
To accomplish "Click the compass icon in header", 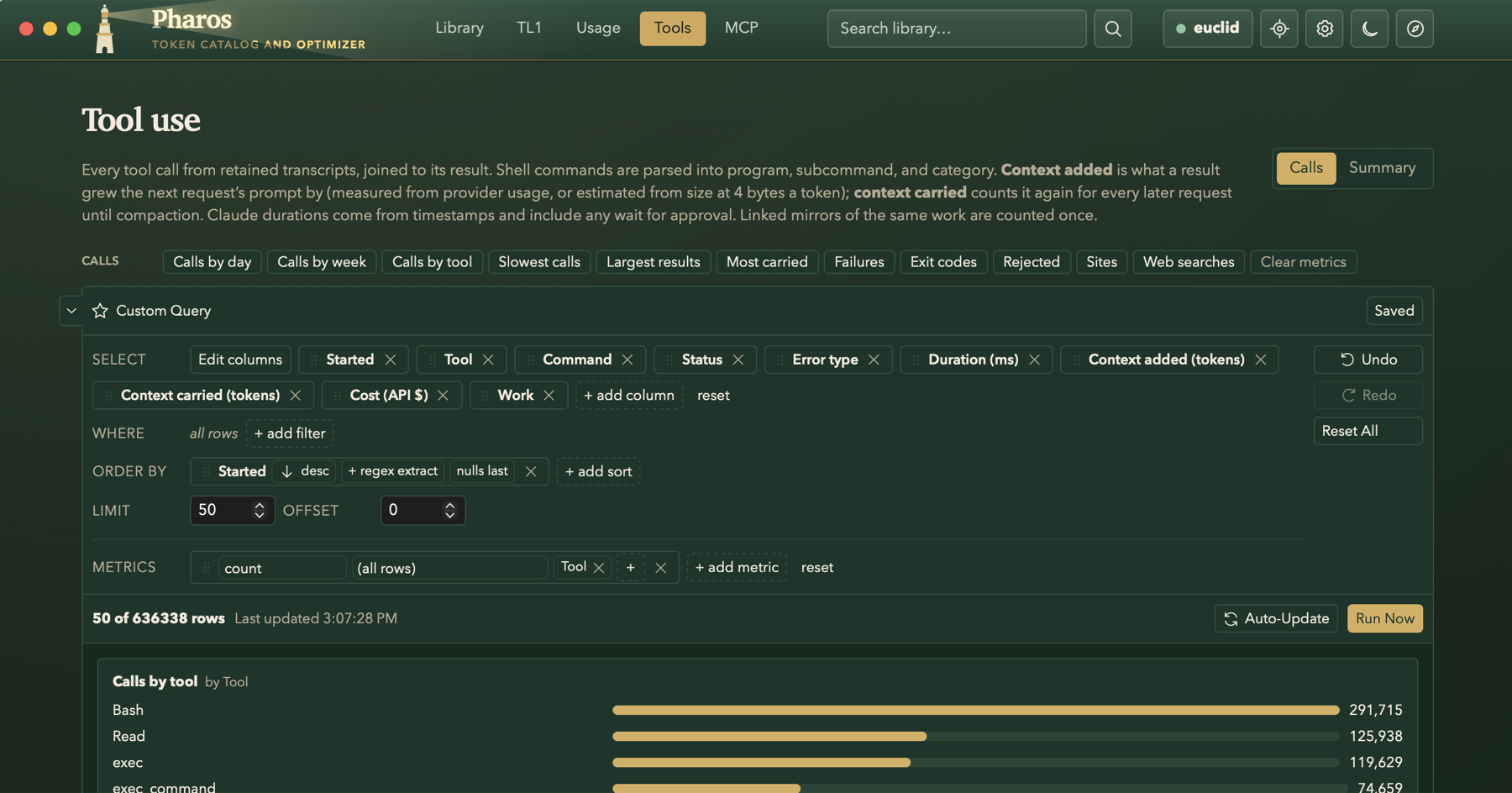I will click(1415, 29).
